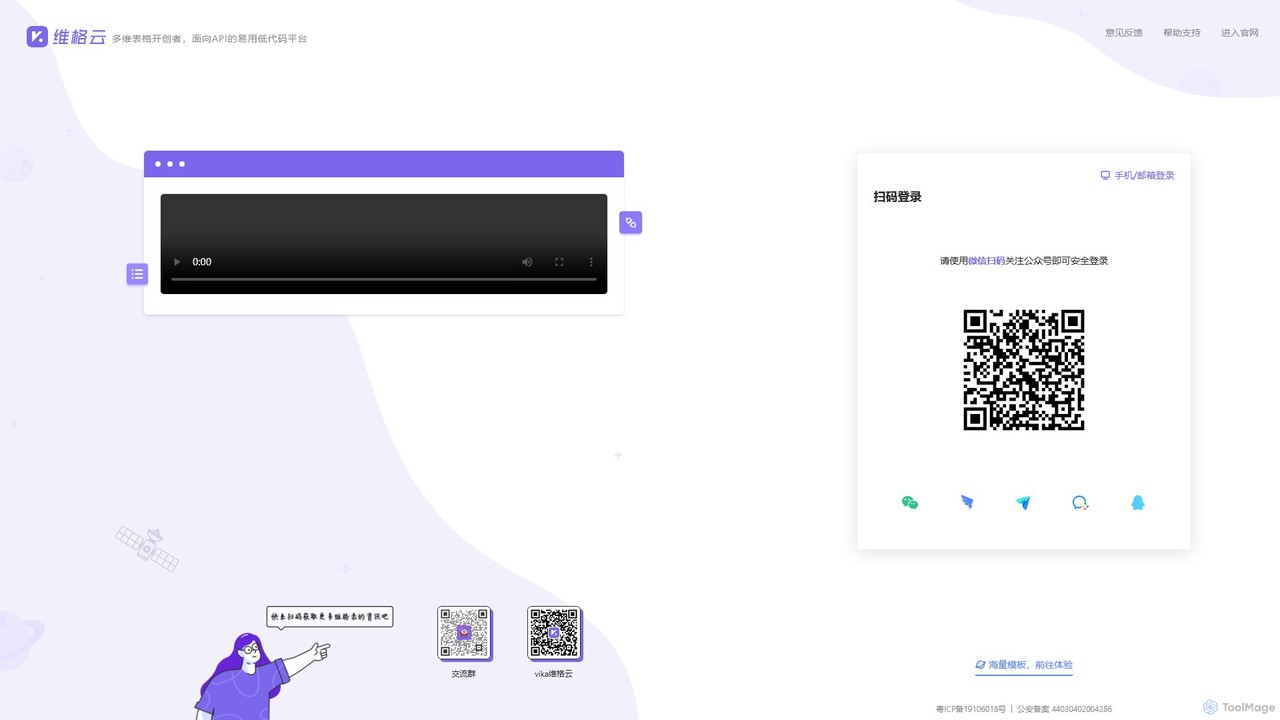The height and width of the screenshot is (720, 1280).
Task: Open the video more-options menu
Action: [591, 262]
